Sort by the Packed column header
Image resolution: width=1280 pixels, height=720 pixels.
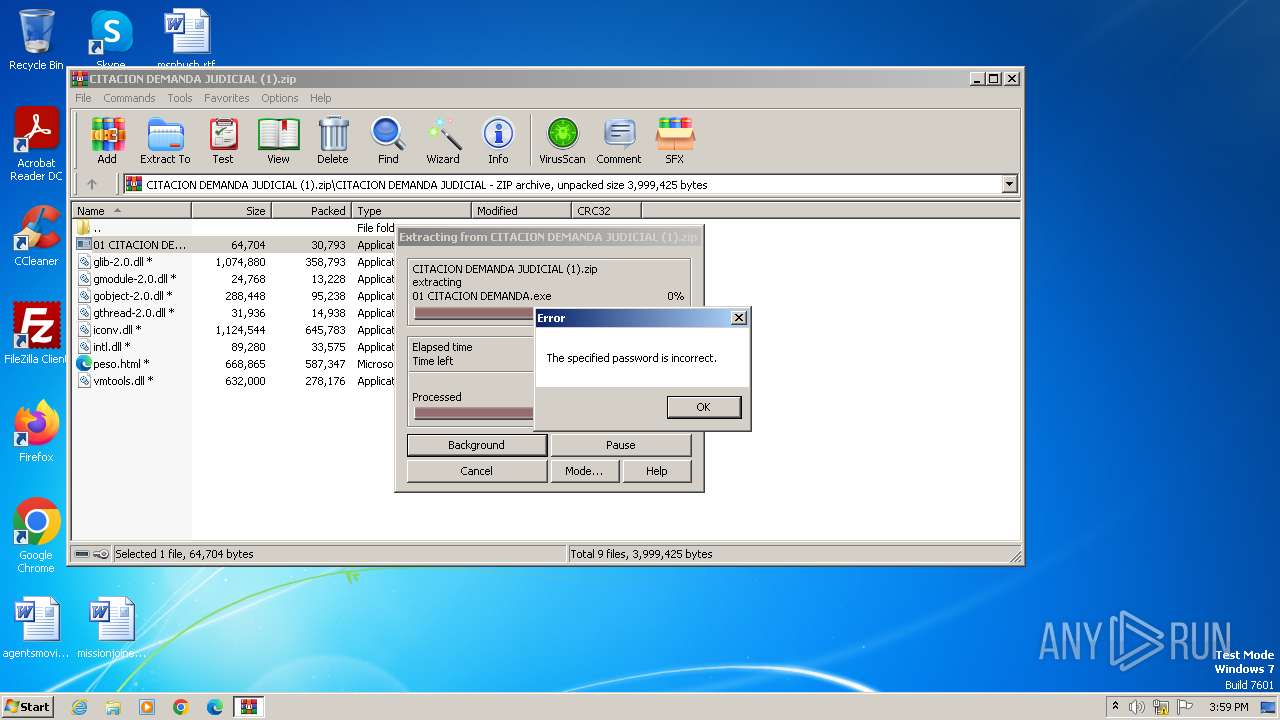(311, 211)
